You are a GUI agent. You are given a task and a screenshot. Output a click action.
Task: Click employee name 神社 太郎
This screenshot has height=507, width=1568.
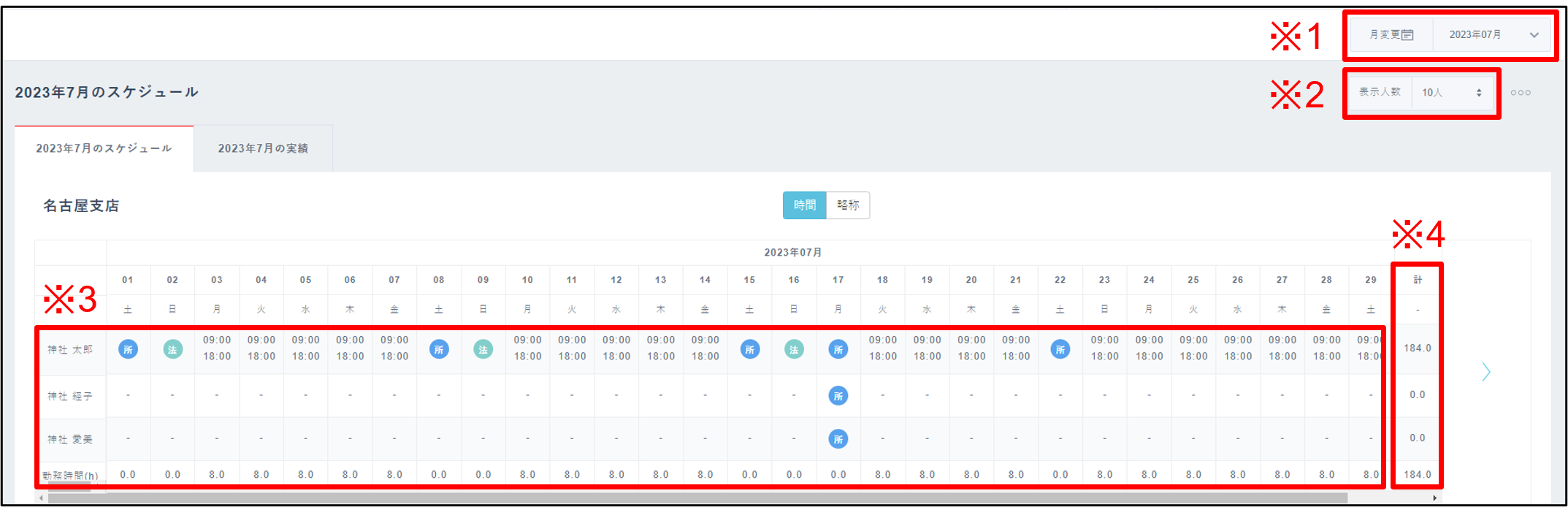pos(70,349)
